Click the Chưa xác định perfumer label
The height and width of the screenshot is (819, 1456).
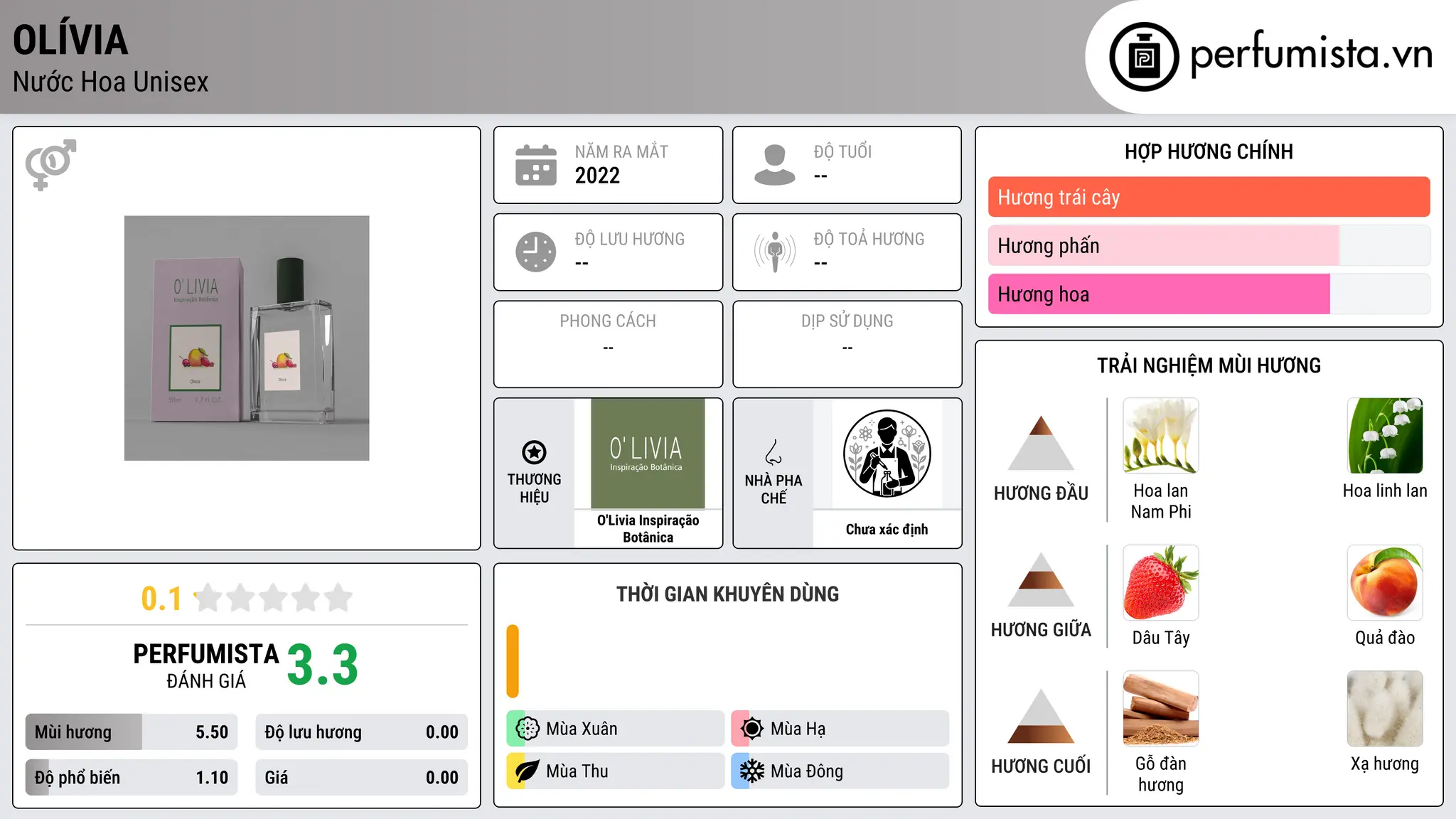887,530
